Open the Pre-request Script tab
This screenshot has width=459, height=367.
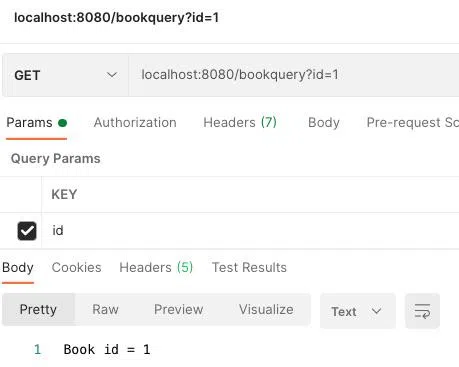click(413, 122)
